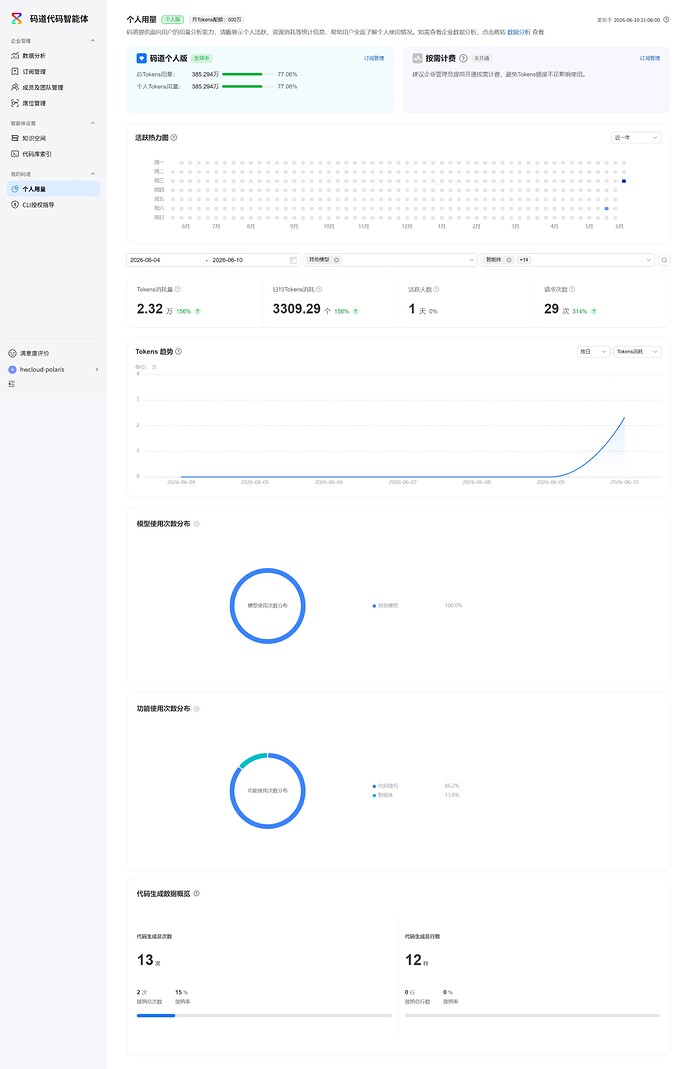Open CLI授权指导 page
690x1069 pixels.
click(x=53, y=205)
